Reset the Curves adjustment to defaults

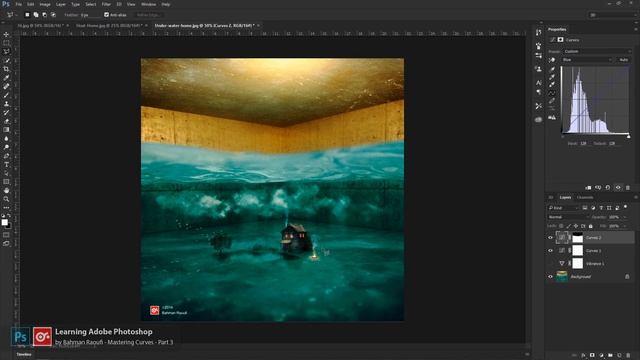point(608,188)
